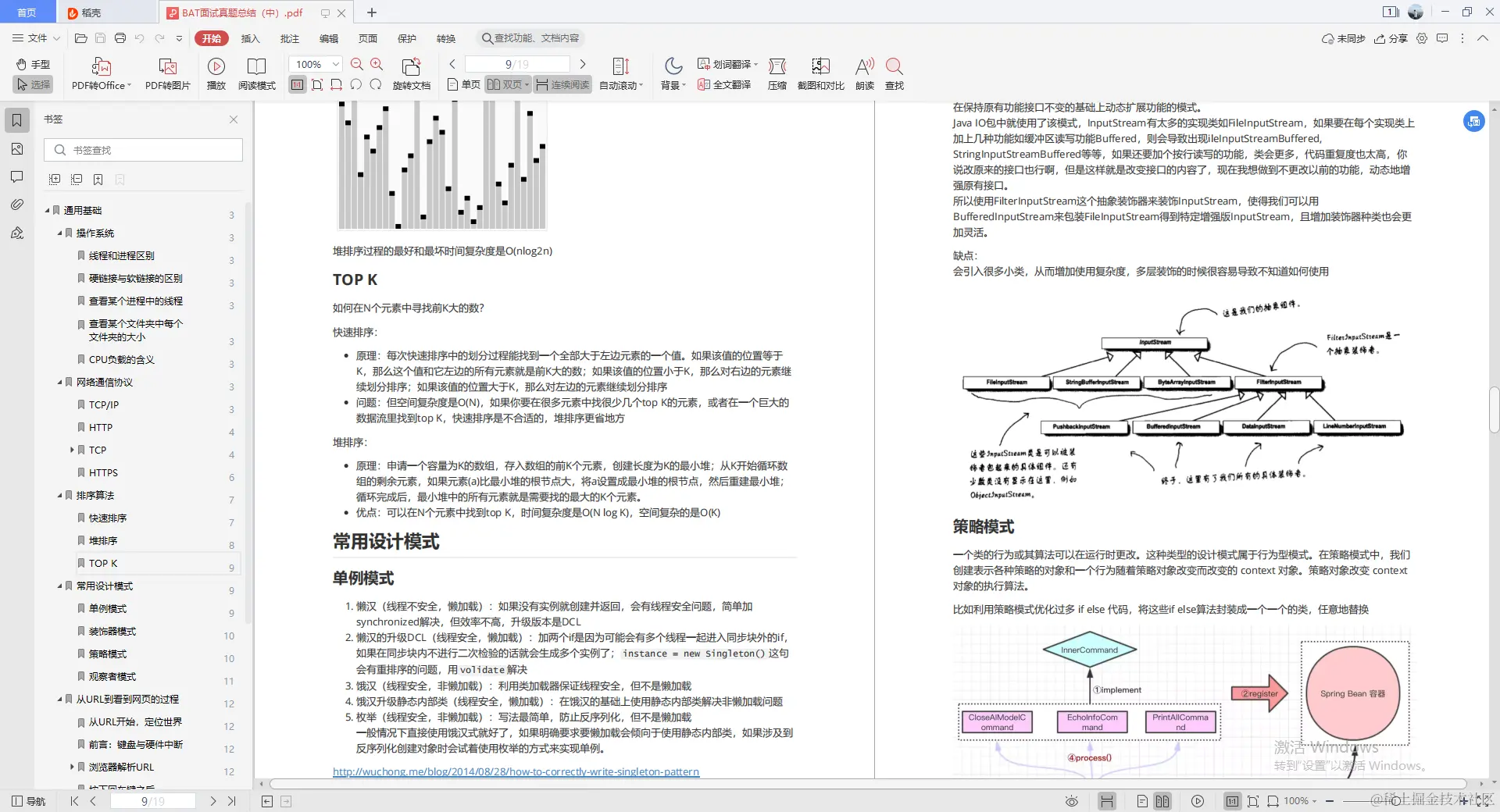Image resolution: width=1500 pixels, height=812 pixels.
Task: Click the print icon in the quick toolbar
Action: (120, 38)
